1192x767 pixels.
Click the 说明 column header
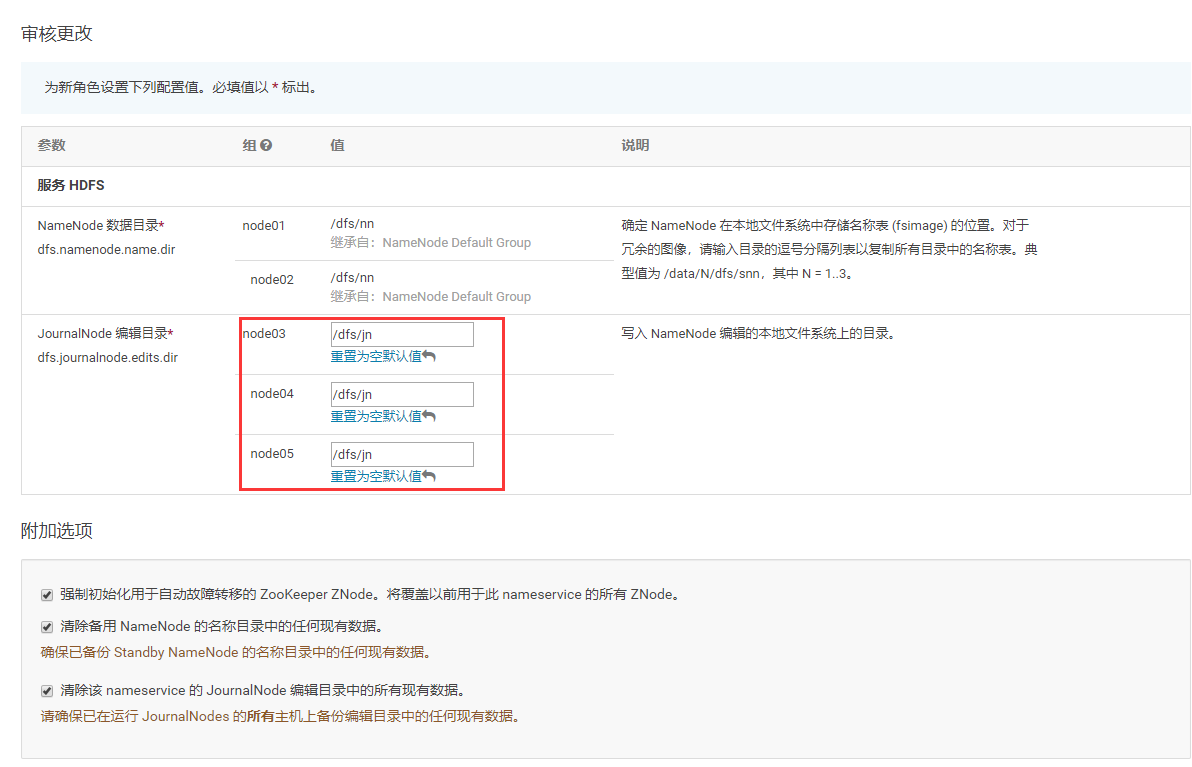[x=636, y=145]
